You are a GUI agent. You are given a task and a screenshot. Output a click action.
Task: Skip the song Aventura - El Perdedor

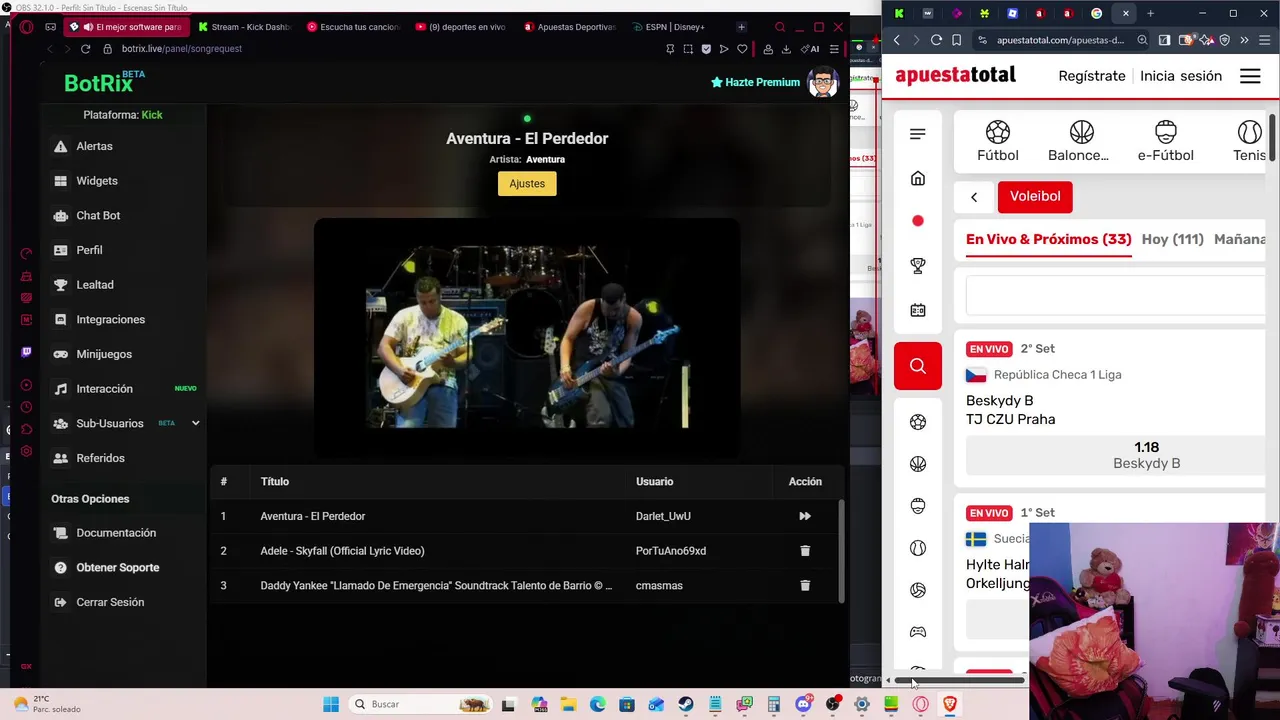click(x=805, y=516)
